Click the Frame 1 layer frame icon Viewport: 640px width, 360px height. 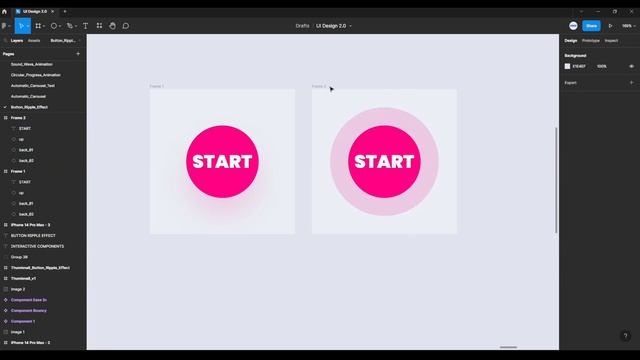pyautogui.click(x=6, y=171)
